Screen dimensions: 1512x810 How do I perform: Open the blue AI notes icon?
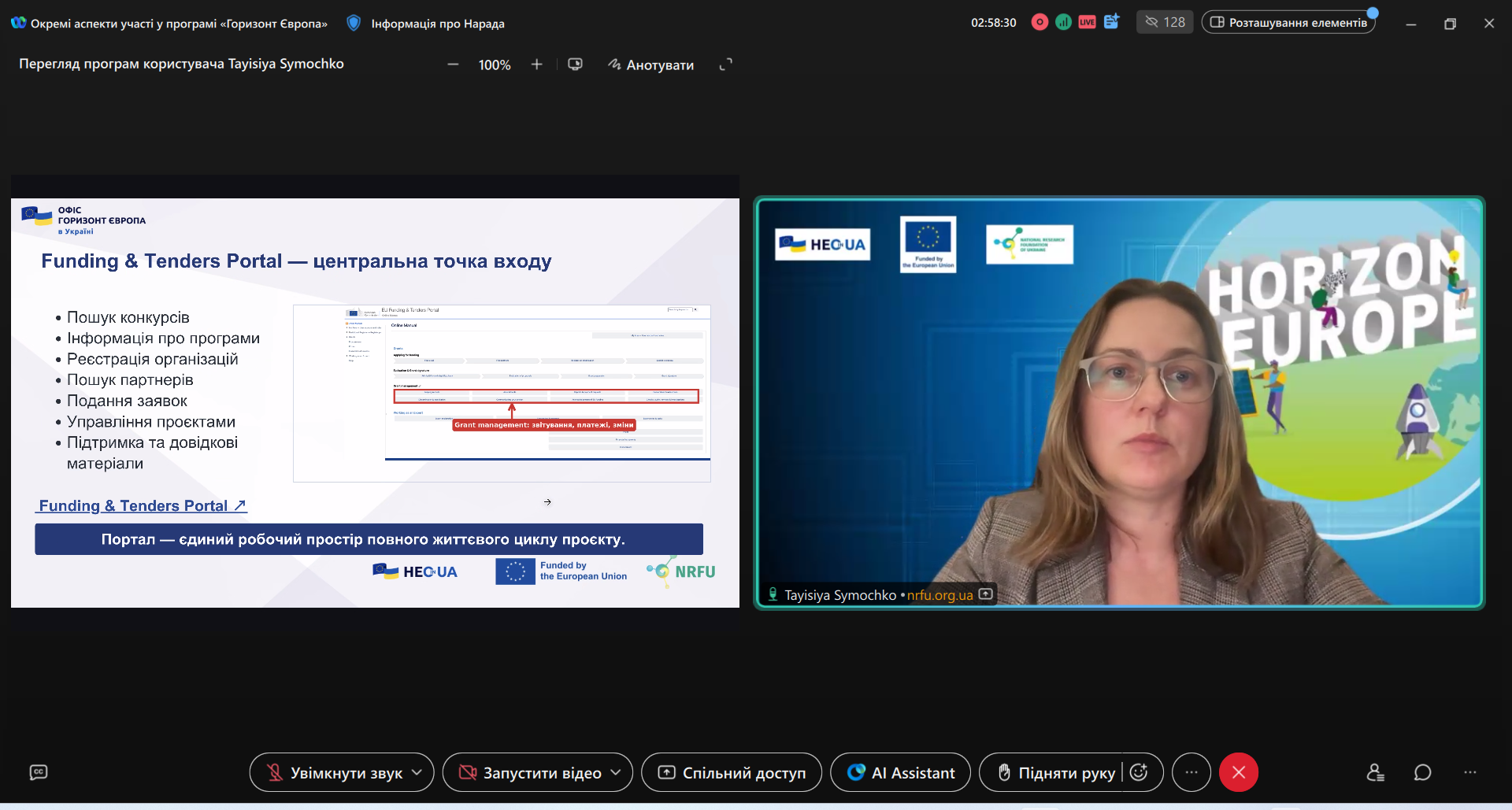click(1111, 22)
